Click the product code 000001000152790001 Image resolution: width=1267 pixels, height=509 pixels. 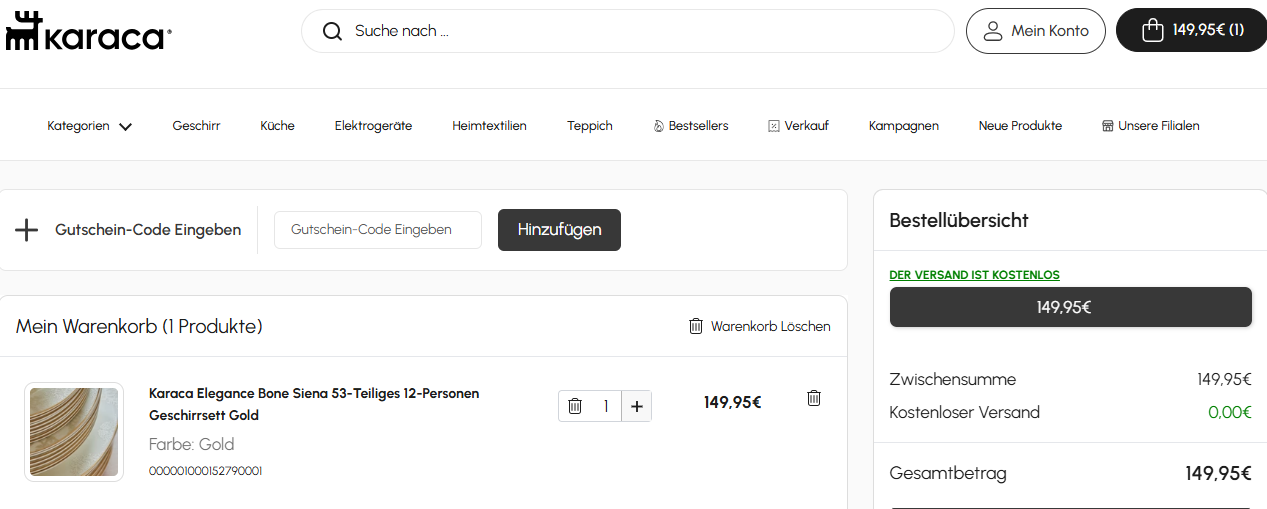[206, 471]
